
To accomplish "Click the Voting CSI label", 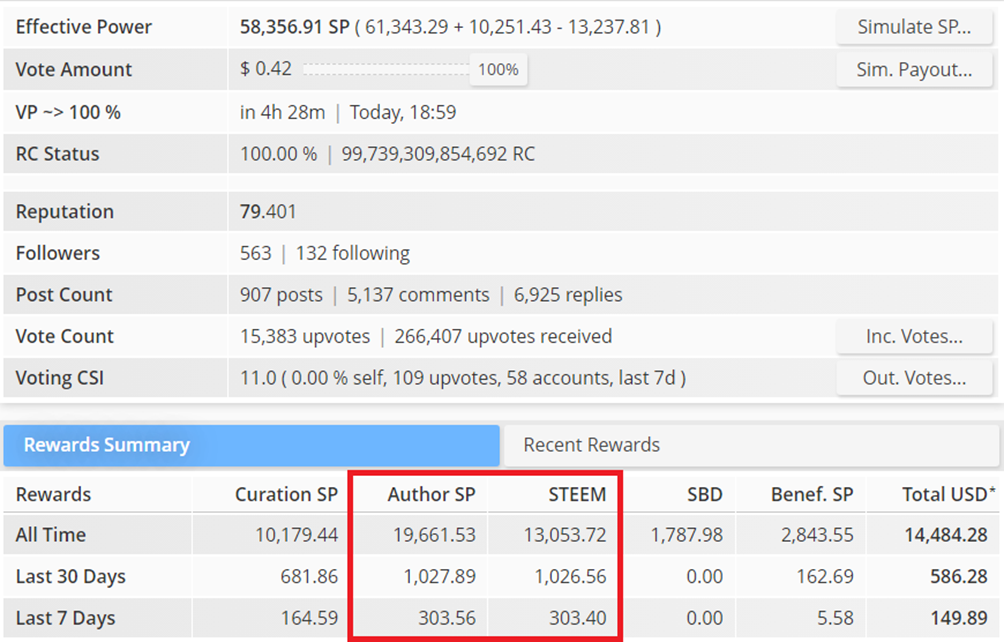I will click(60, 378).
